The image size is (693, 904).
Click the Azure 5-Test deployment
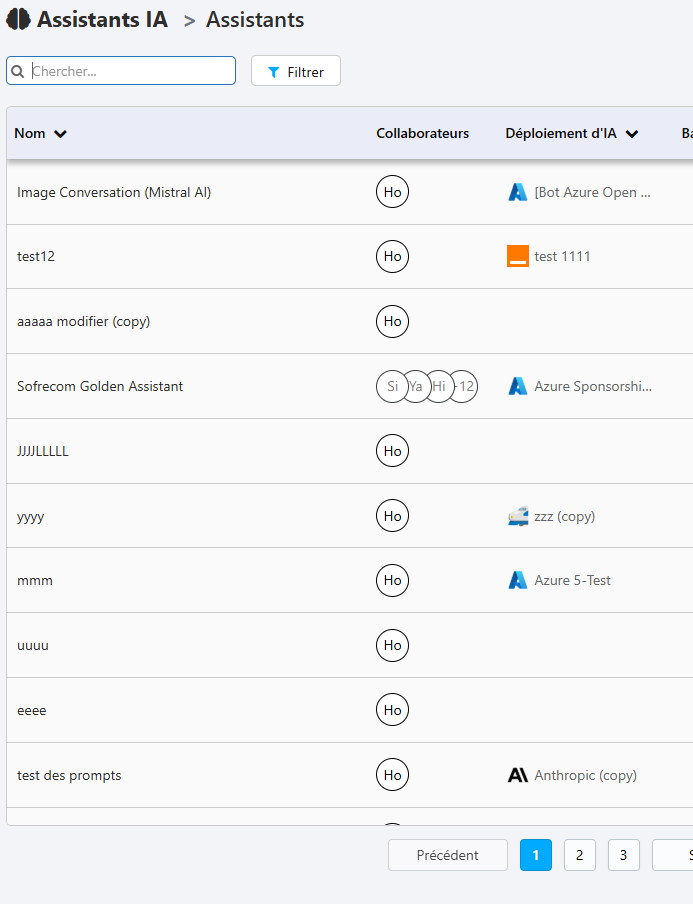(x=573, y=580)
